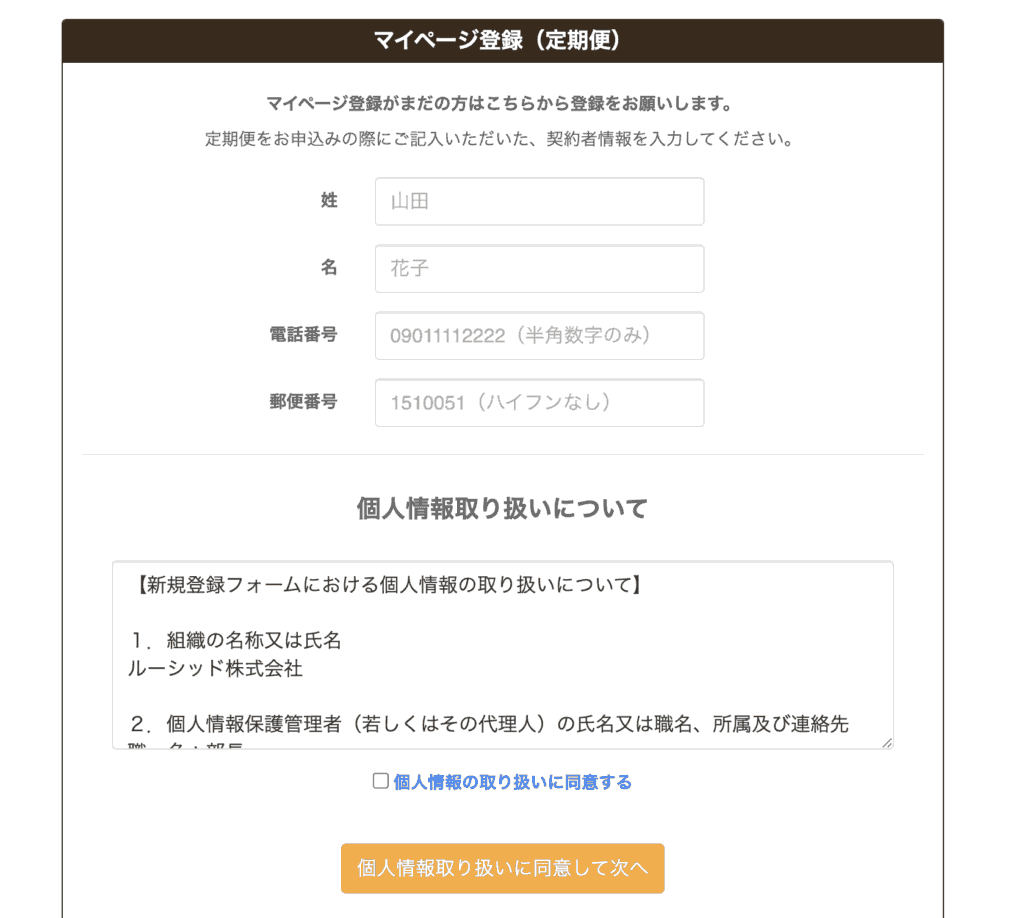Click the 姓 input field with 山田 placeholder
Viewport: 1024px width, 918px height.
[x=539, y=201]
